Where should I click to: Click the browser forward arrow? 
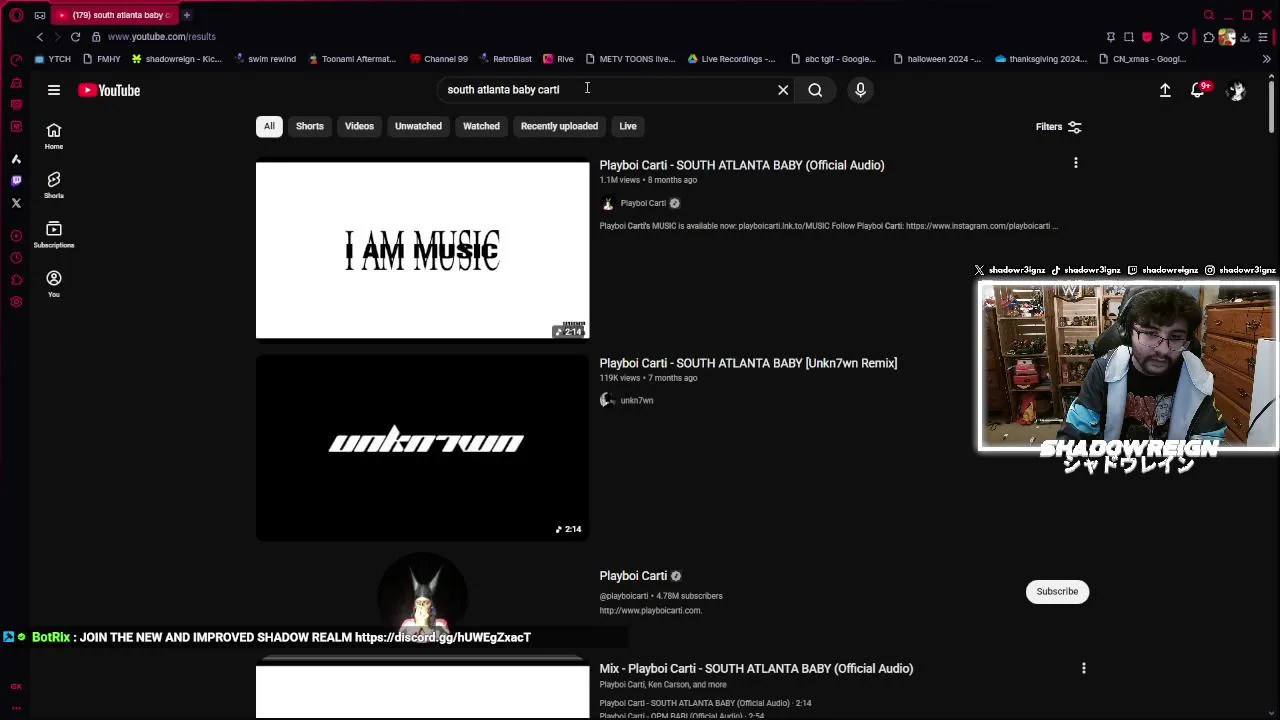pyautogui.click(x=57, y=37)
